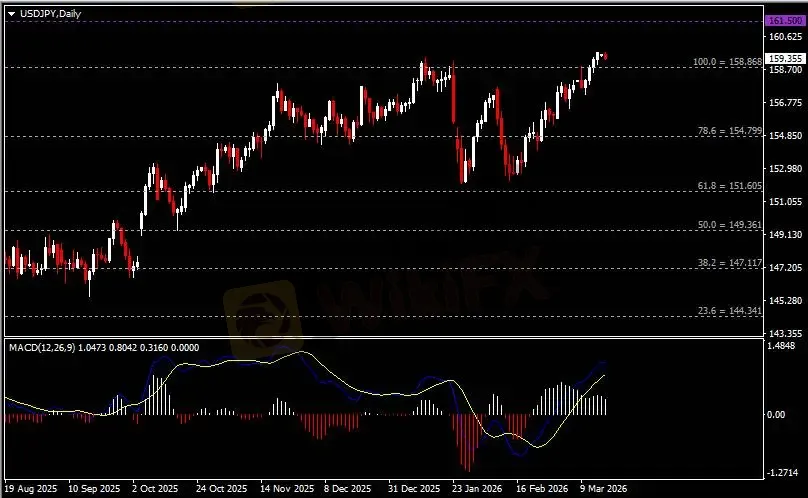Viewport: 808px width, 498px height.
Task: Click the 145.280 price axis value
Action: click(x=786, y=301)
